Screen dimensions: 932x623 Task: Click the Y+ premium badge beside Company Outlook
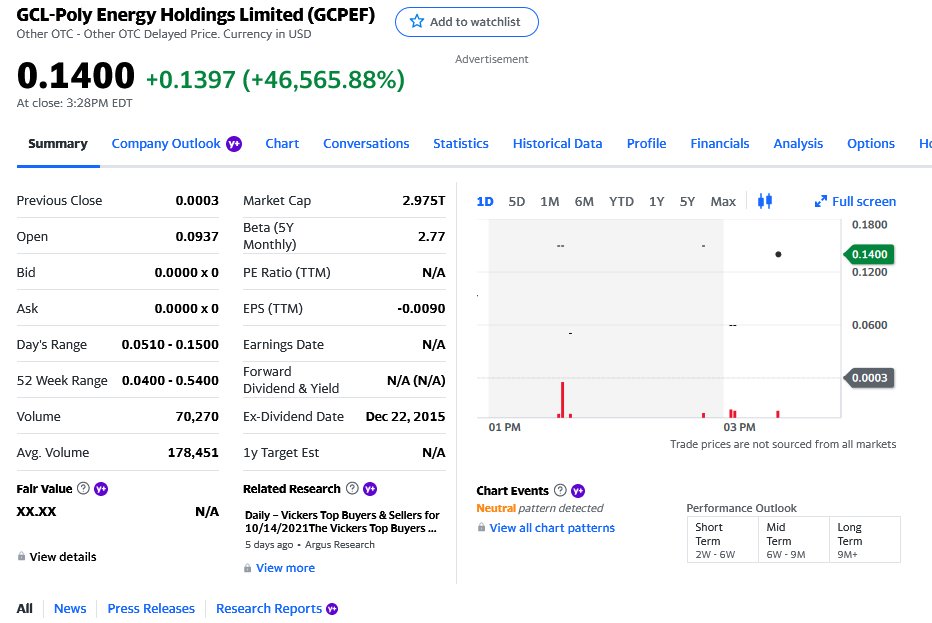click(234, 144)
